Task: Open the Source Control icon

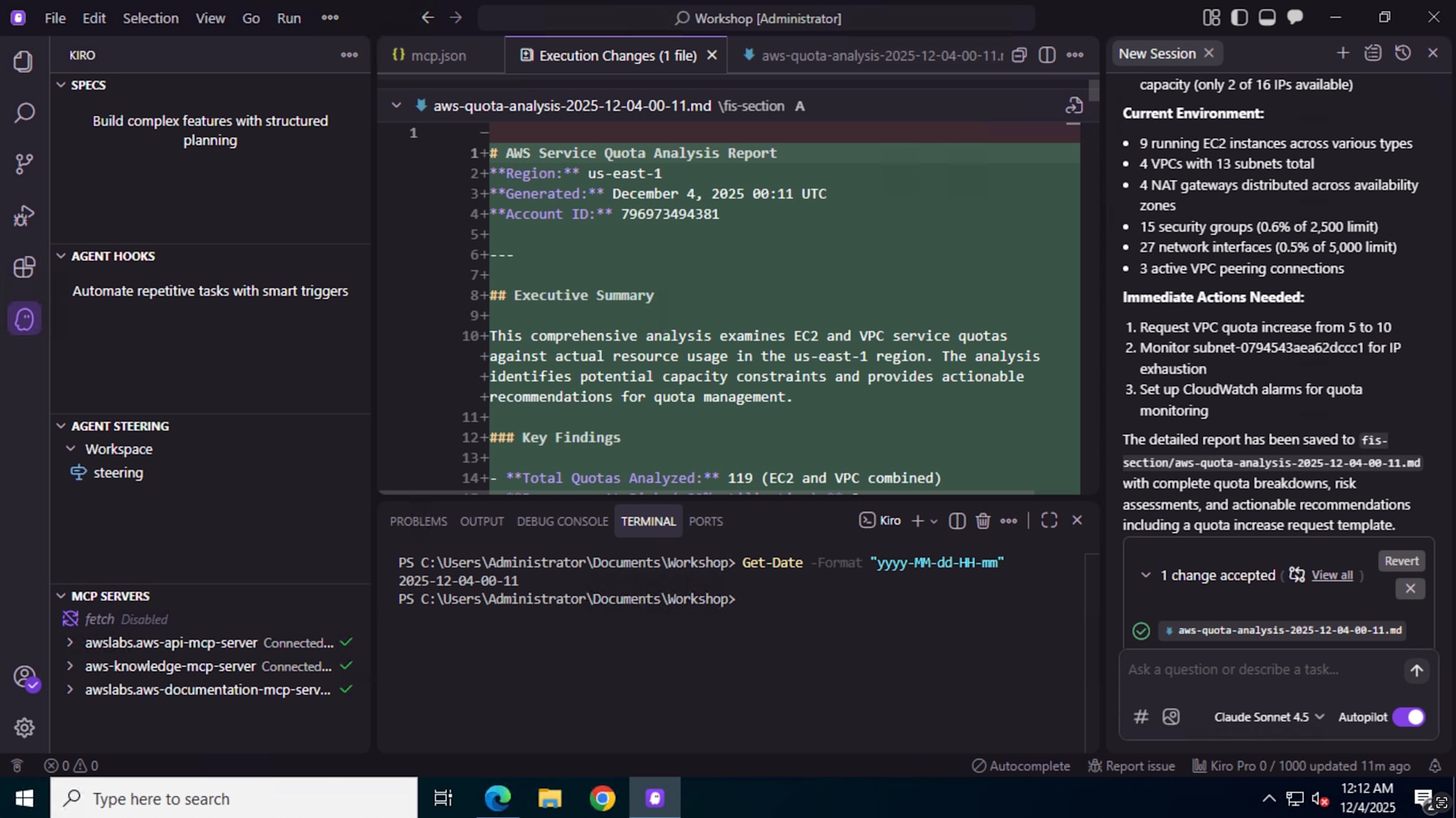Action: (24, 164)
